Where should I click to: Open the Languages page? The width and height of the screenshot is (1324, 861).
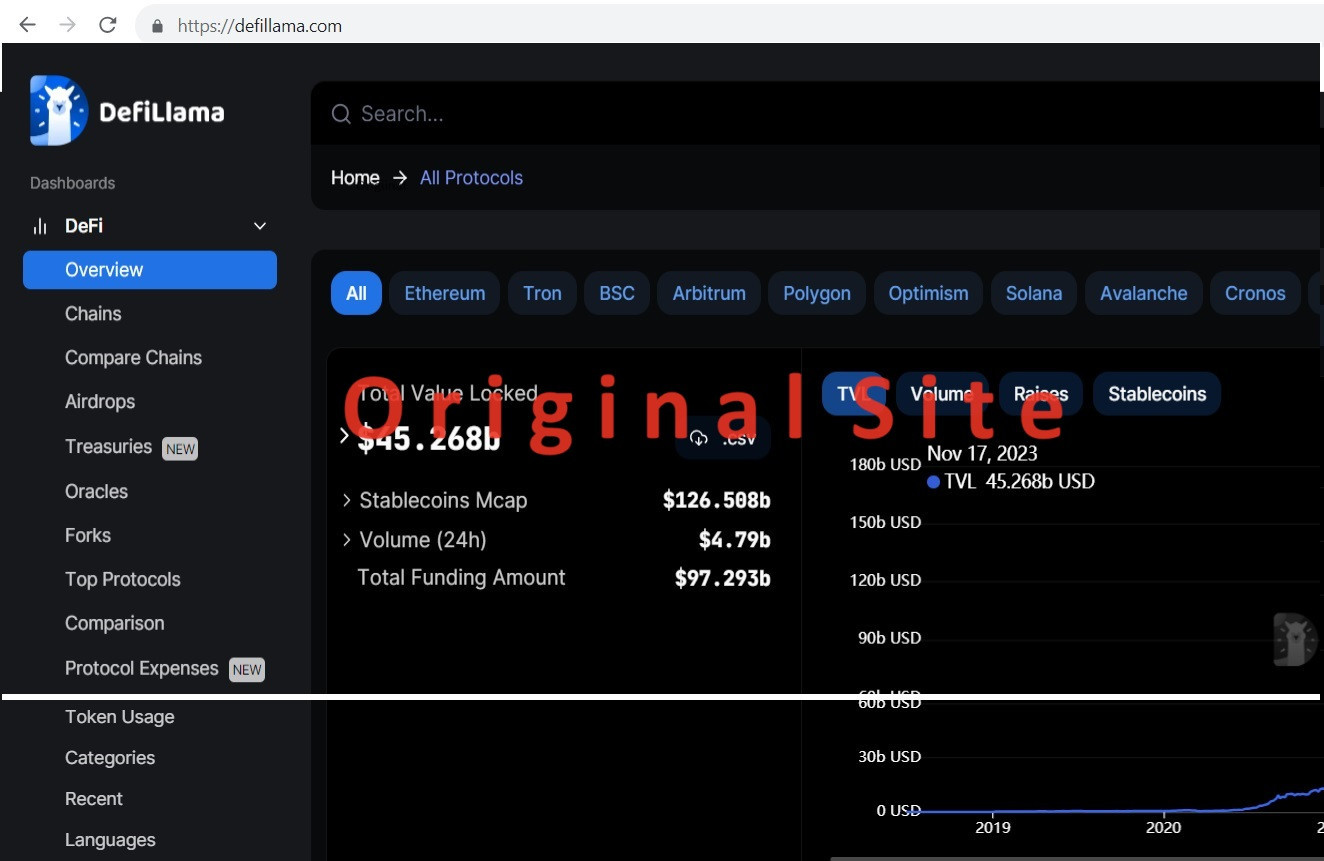[110, 840]
